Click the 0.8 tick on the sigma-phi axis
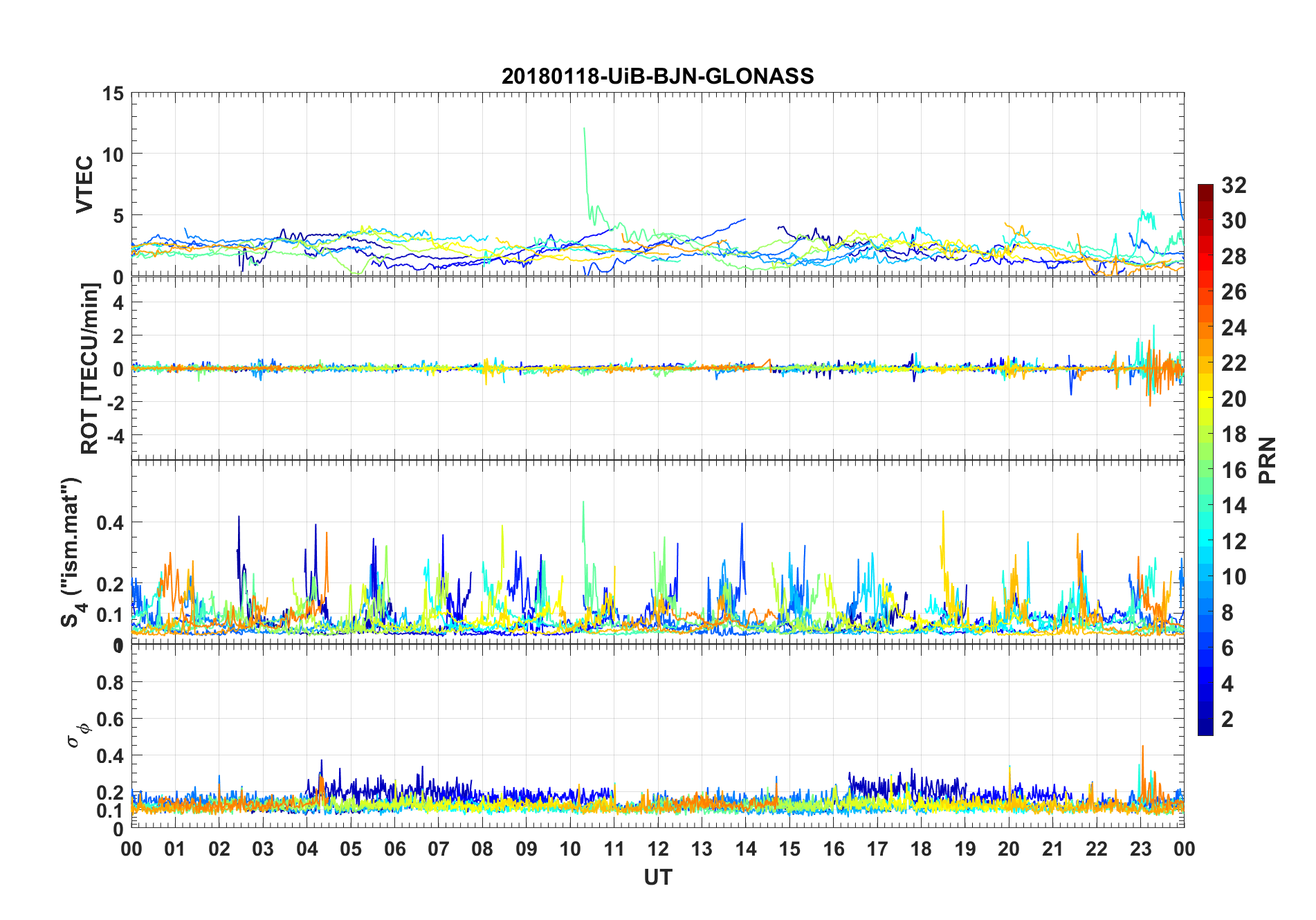The image size is (1316, 920). click(111, 683)
